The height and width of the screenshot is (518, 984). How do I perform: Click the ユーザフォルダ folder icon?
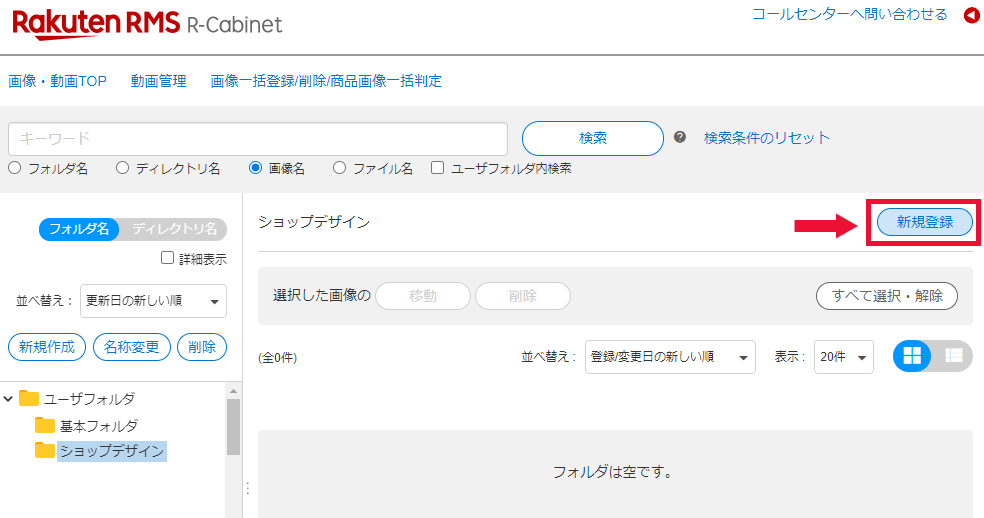pyautogui.click(x=29, y=399)
